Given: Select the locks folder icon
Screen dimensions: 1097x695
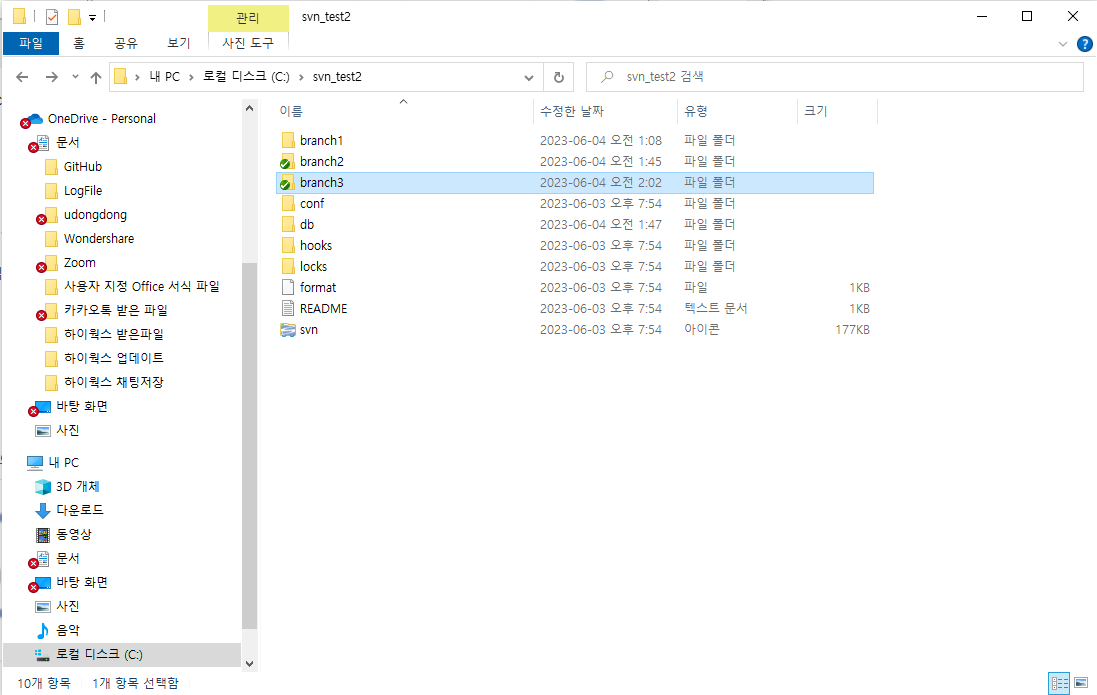Looking at the screenshot, I should [288, 267].
